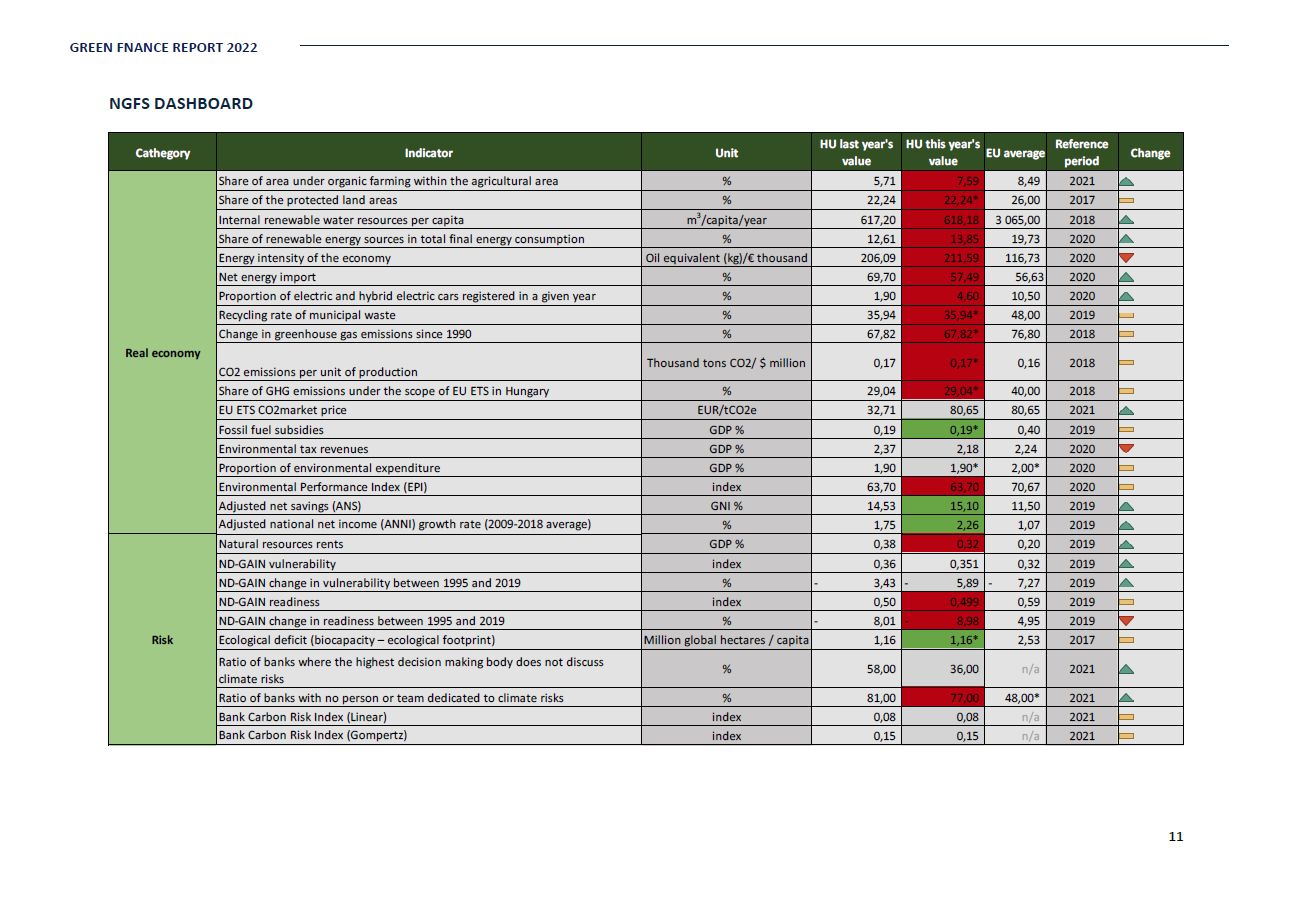Click the yellow dash for Bank Carbon Risk Index (Gompertz)

pos(1126,736)
